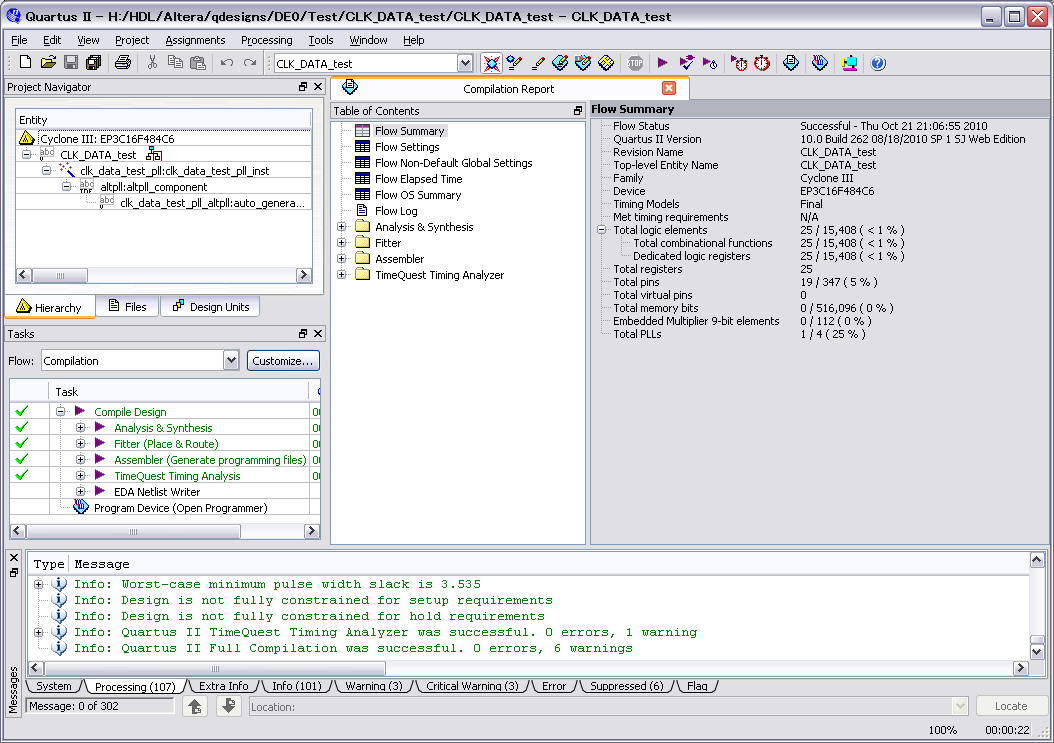This screenshot has width=1054, height=743.
Task: Click the Cut scissors icon
Action: click(x=153, y=63)
